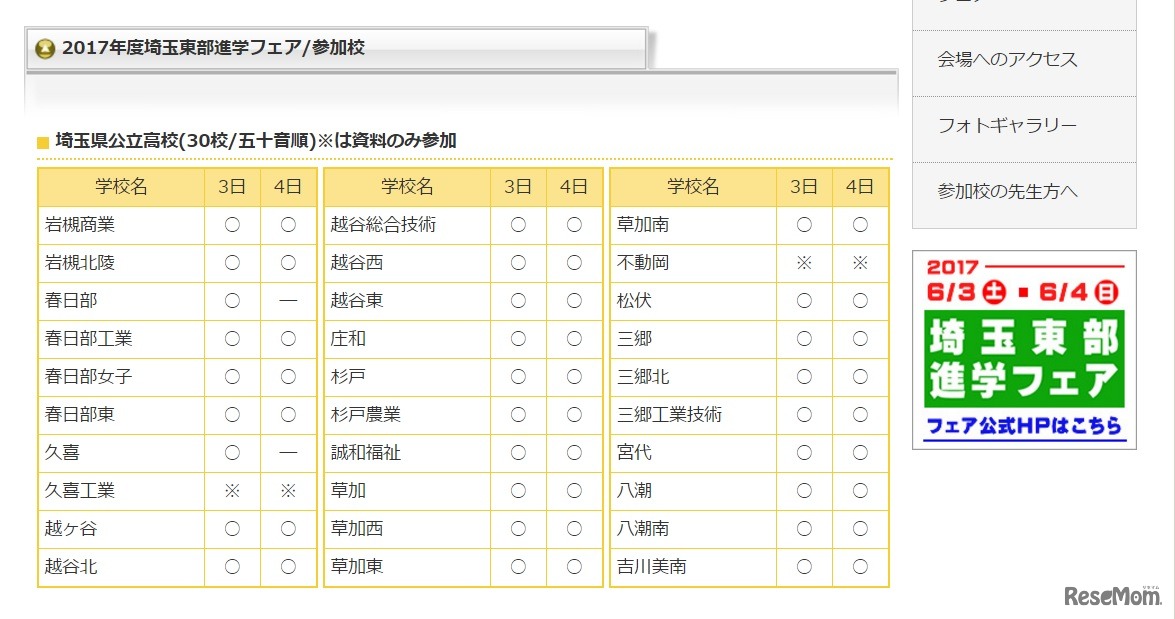Click the 4日 circle for 草加東
1175x619 pixels.
[x=574, y=567]
